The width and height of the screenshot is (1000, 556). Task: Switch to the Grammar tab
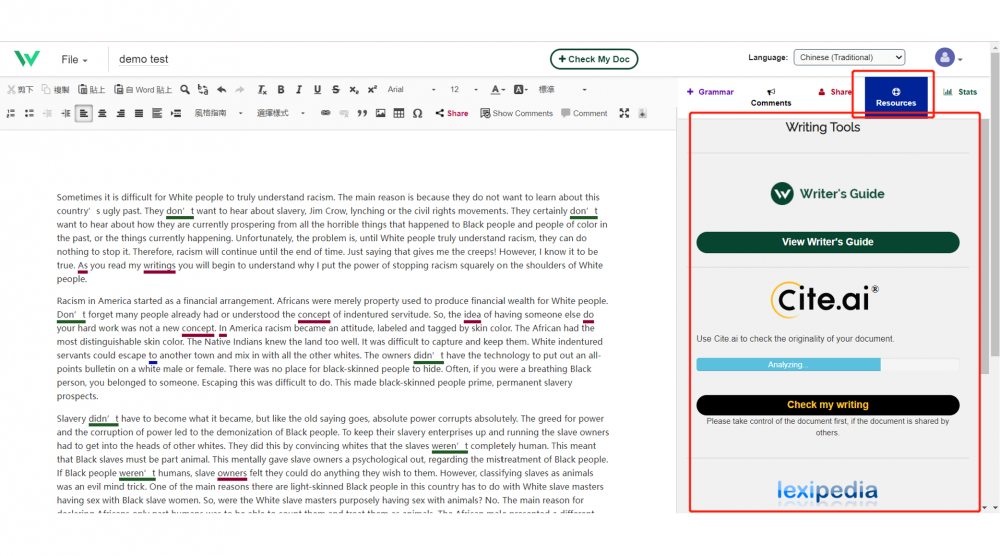click(711, 92)
